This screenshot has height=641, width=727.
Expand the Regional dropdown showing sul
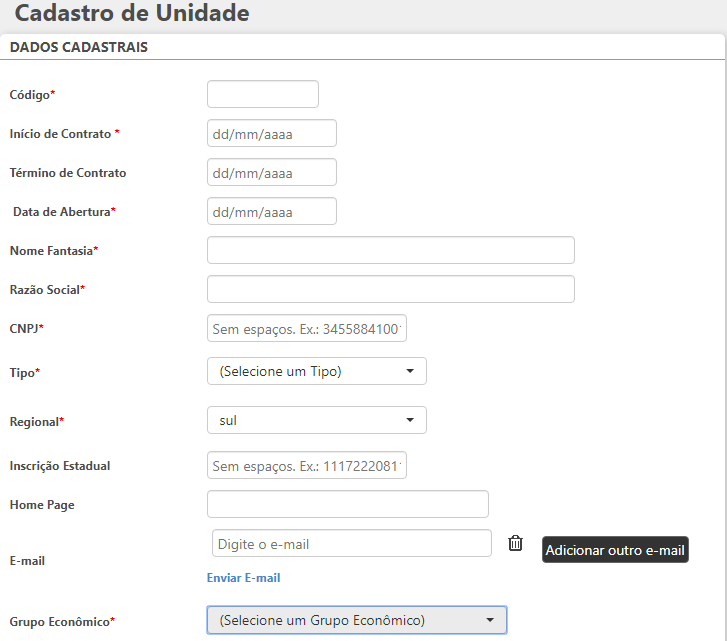[316, 420]
